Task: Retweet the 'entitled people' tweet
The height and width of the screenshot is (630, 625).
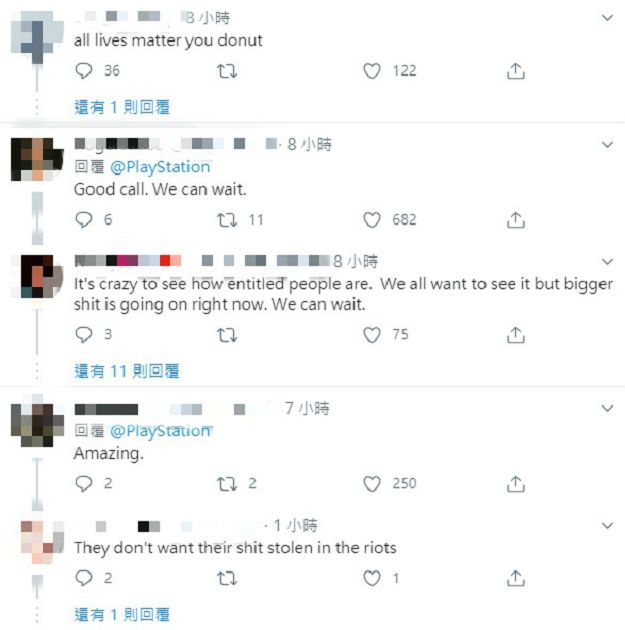Action: (x=227, y=335)
